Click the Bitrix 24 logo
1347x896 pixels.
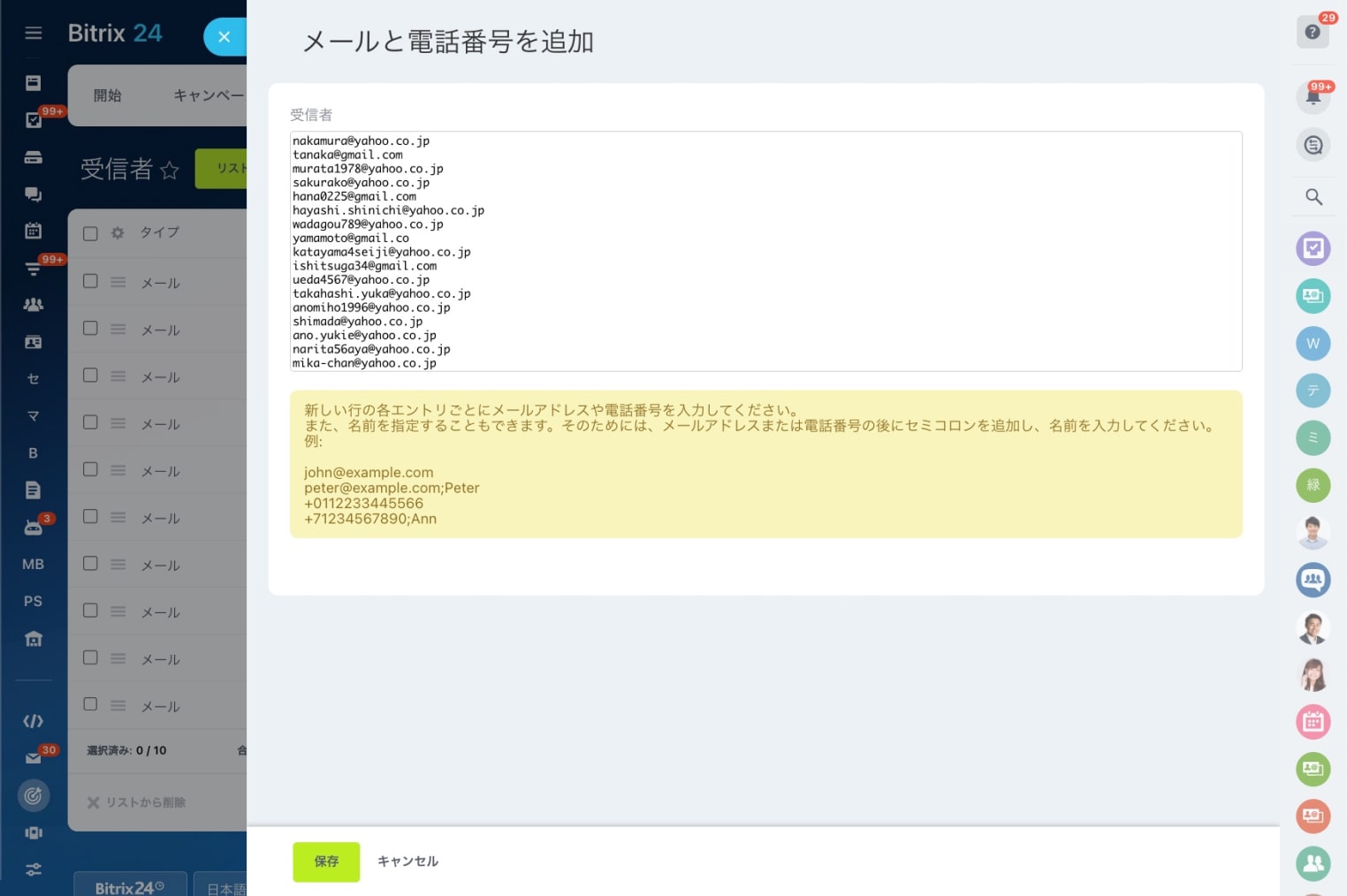[115, 34]
